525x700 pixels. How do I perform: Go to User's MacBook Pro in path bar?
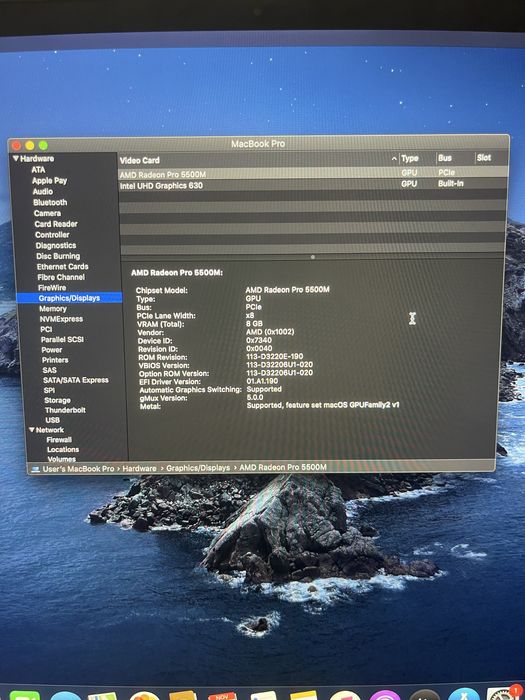[78, 469]
